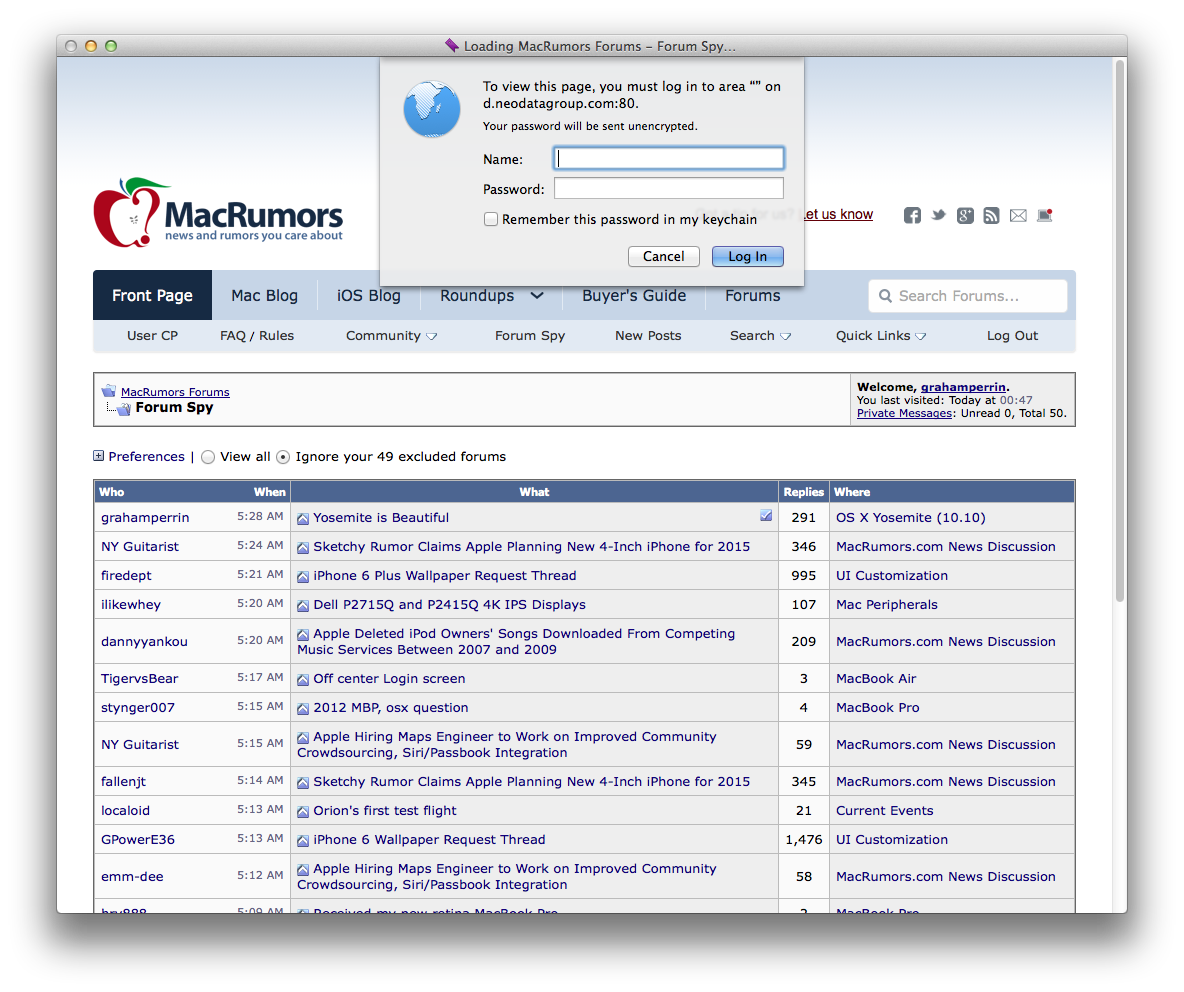Expand the Preferences plus box

pos(98,456)
